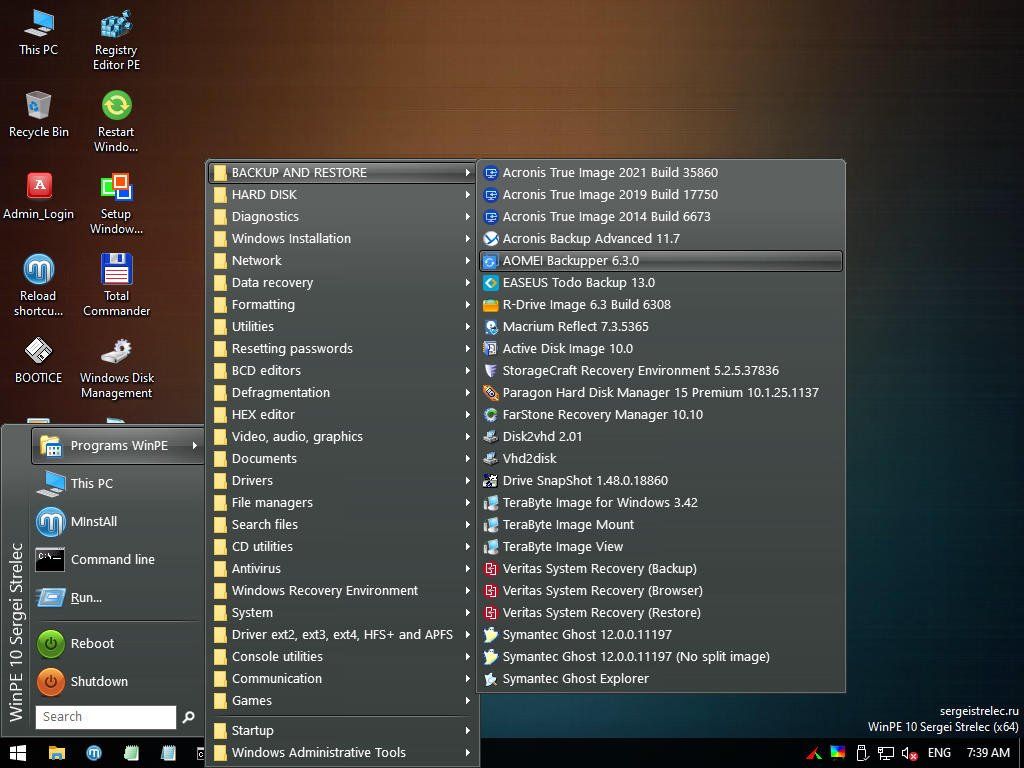Click the search magnifier icon in Start menu
Image resolution: width=1024 pixels, height=768 pixels.
point(188,717)
